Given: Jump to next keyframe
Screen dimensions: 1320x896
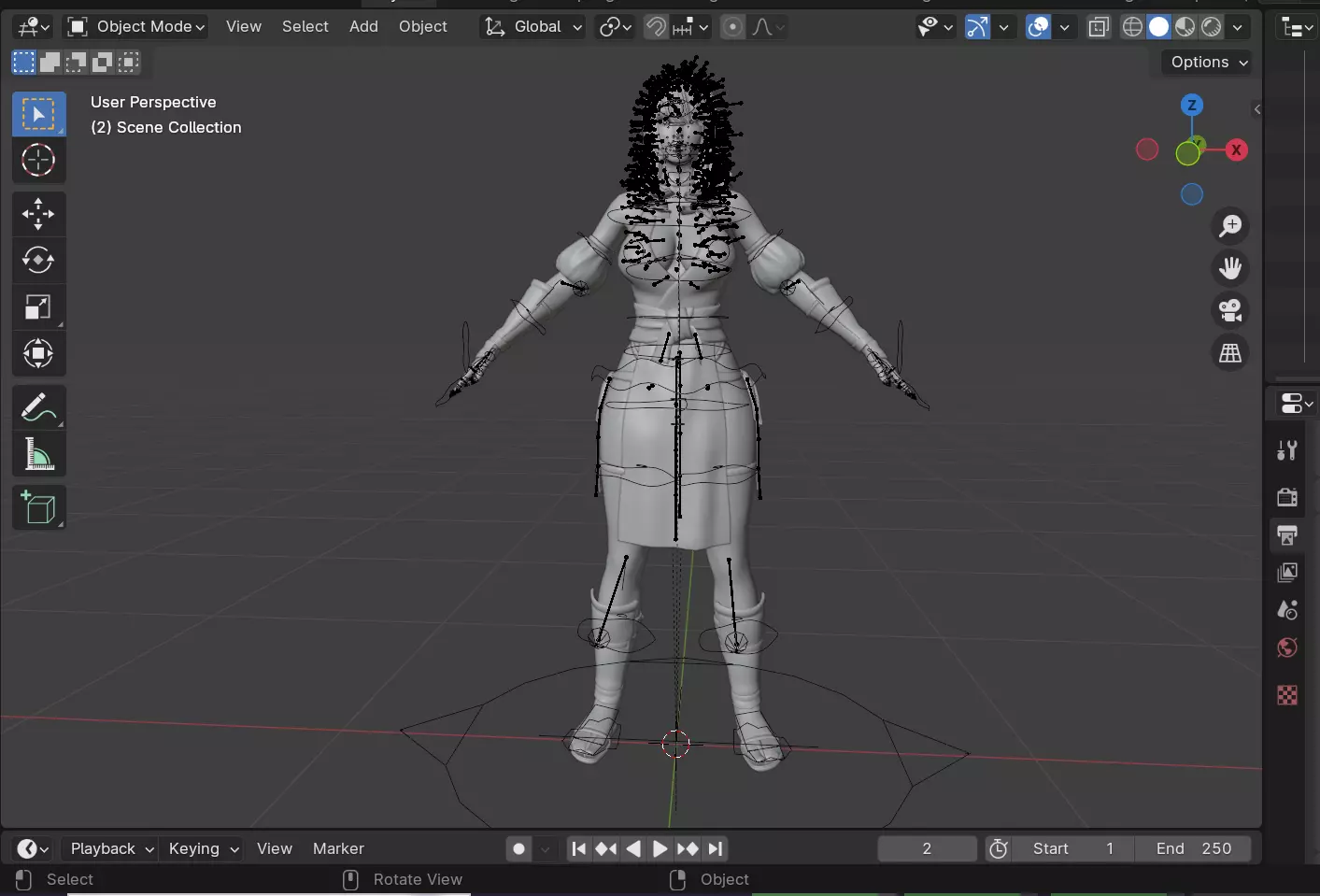Looking at the screenshot, I should 688,848.
